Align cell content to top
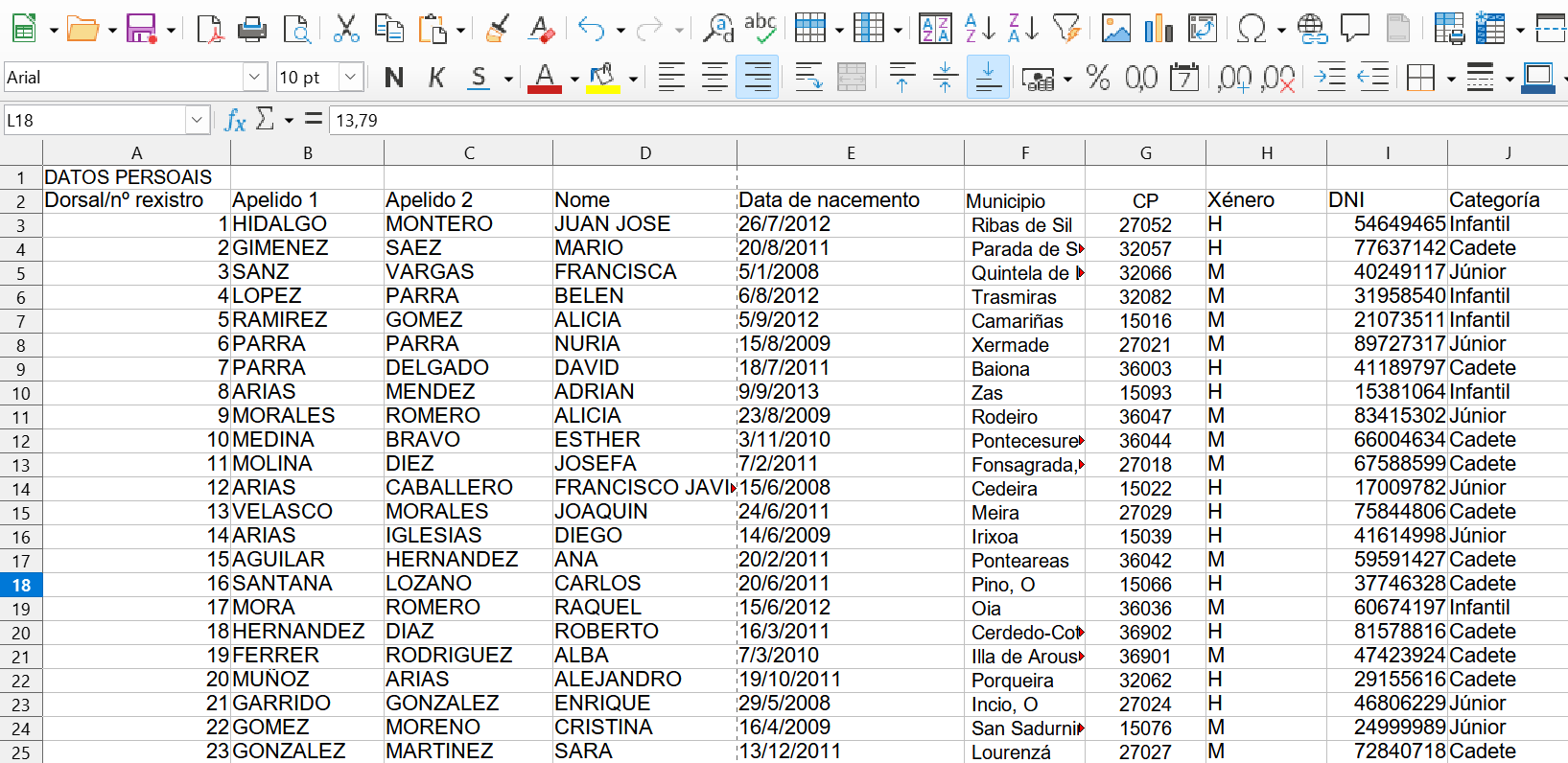 pyautogui.click(x=901, y=78)
